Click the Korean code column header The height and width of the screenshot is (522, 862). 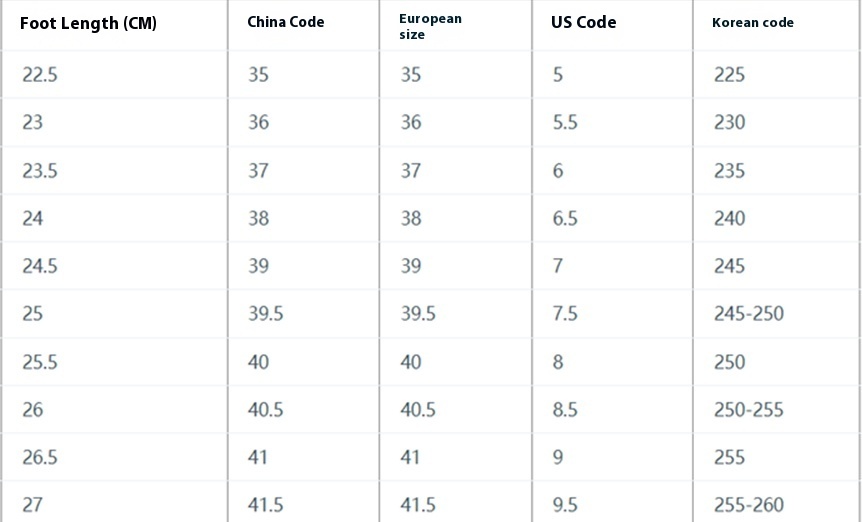[x=753, y=23]
